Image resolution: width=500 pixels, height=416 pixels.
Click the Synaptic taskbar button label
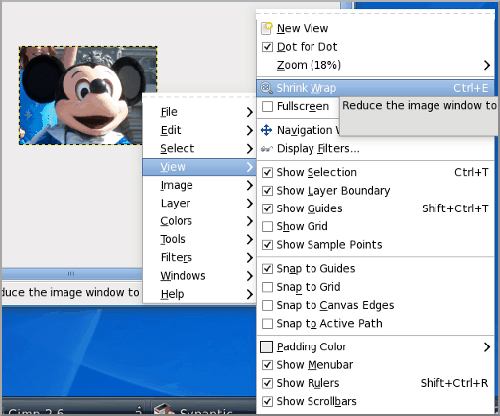[x=206, y=412]
